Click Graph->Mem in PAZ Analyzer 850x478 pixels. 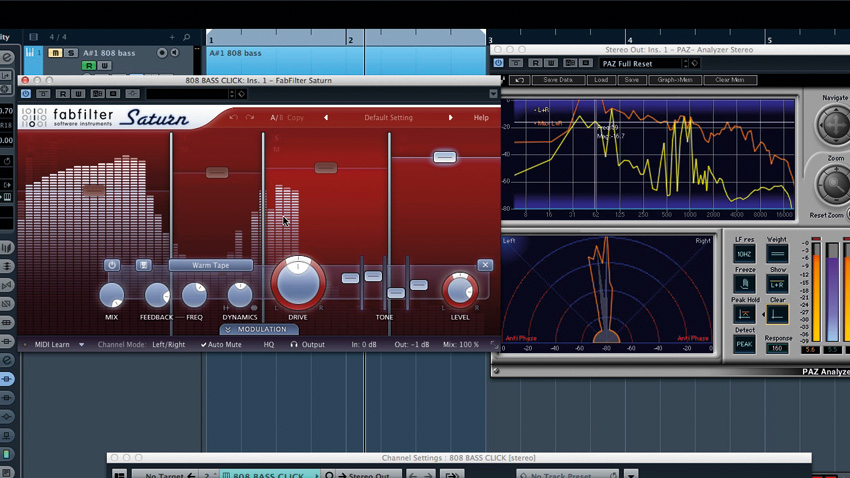click(675, 80)
